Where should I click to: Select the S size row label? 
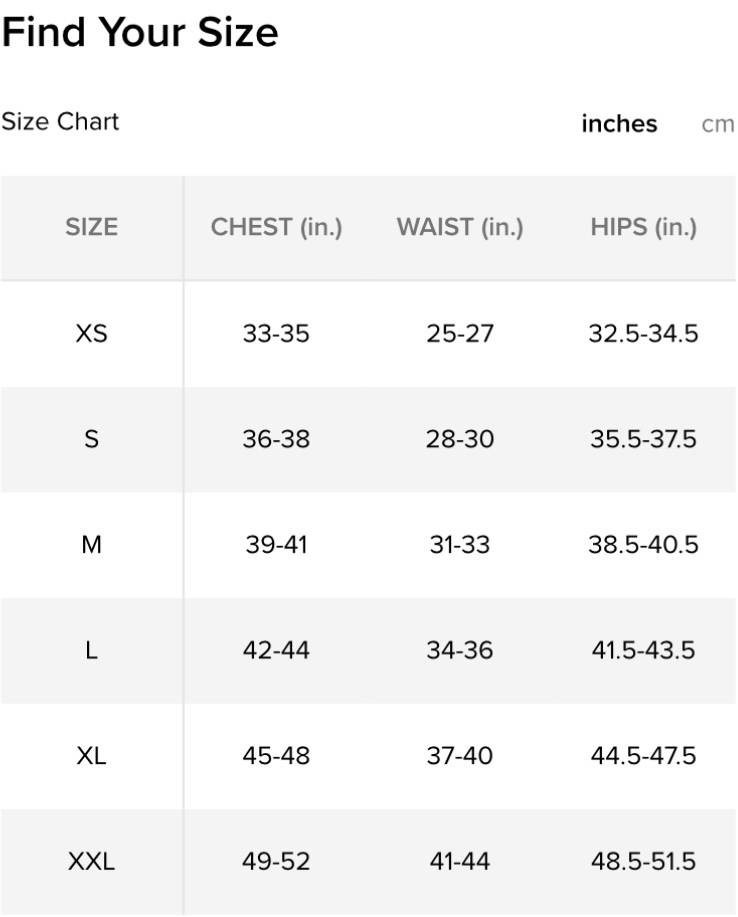(x=91, y=439)
